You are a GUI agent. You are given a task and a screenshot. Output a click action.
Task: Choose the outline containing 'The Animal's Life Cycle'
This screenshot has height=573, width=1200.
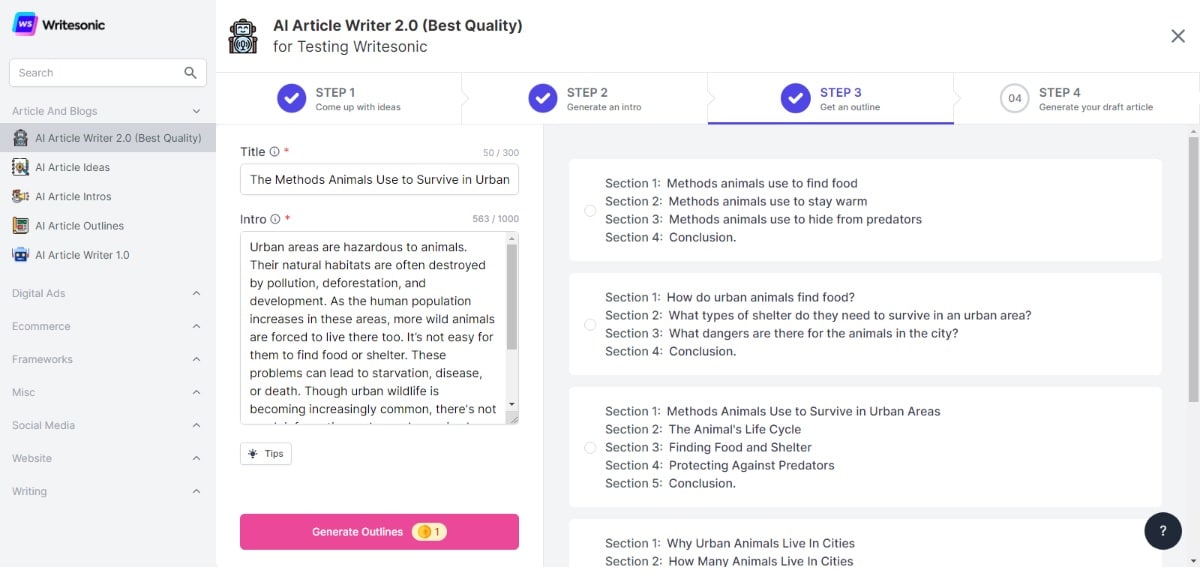[590, 447]
